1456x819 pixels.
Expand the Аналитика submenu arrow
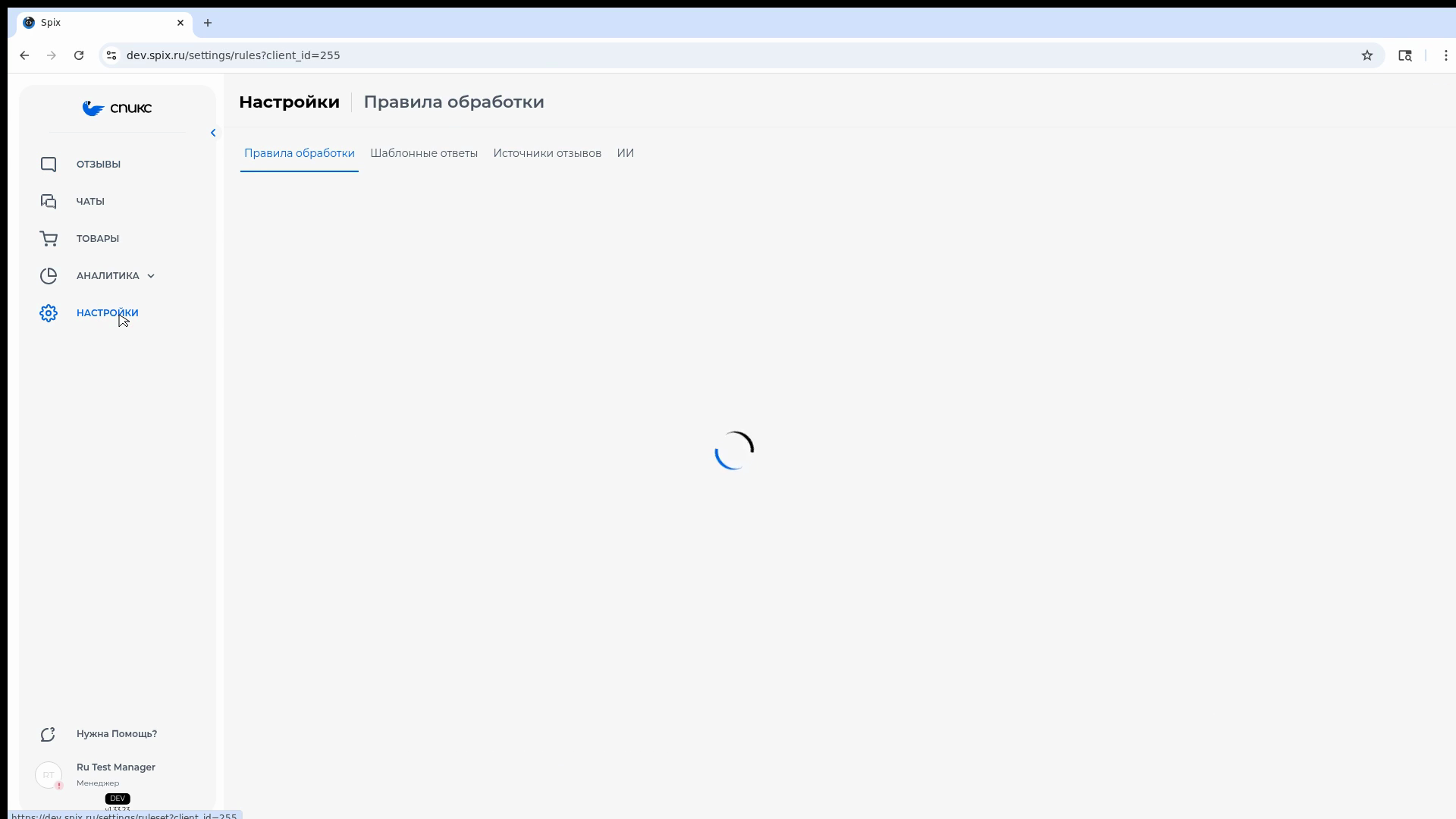click(151, 276)
